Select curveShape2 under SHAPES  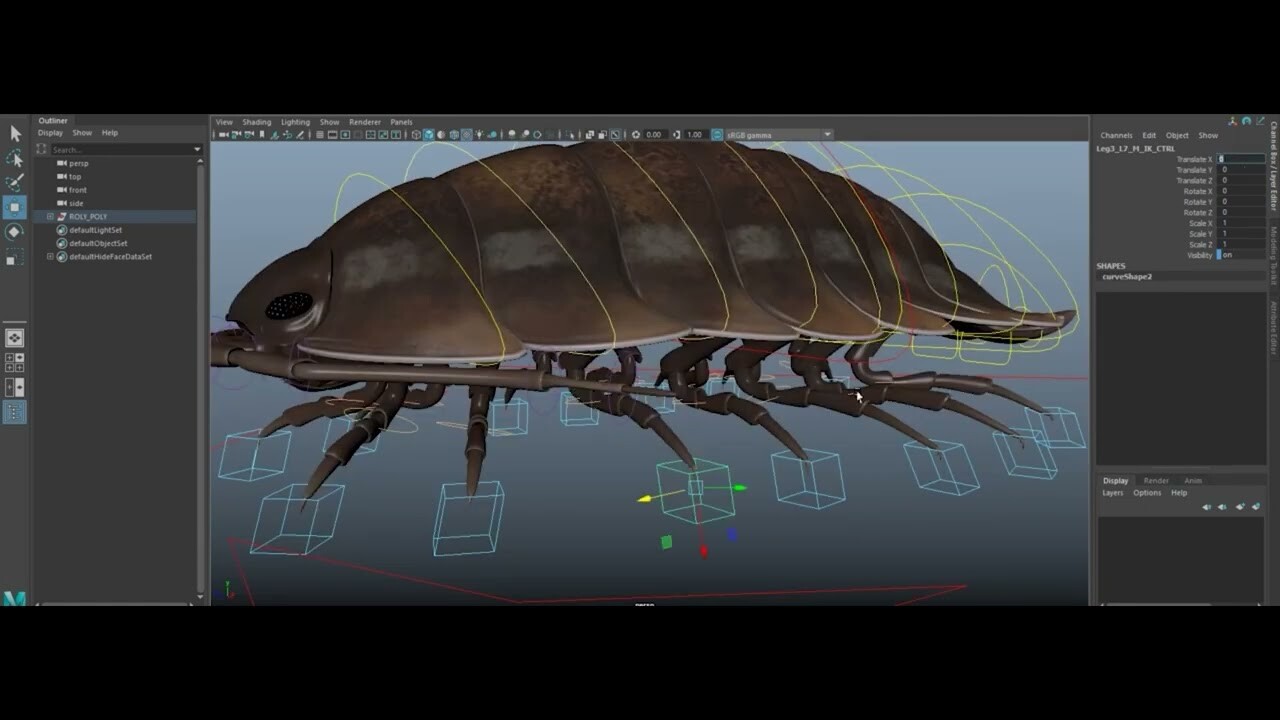[1126, 277]
